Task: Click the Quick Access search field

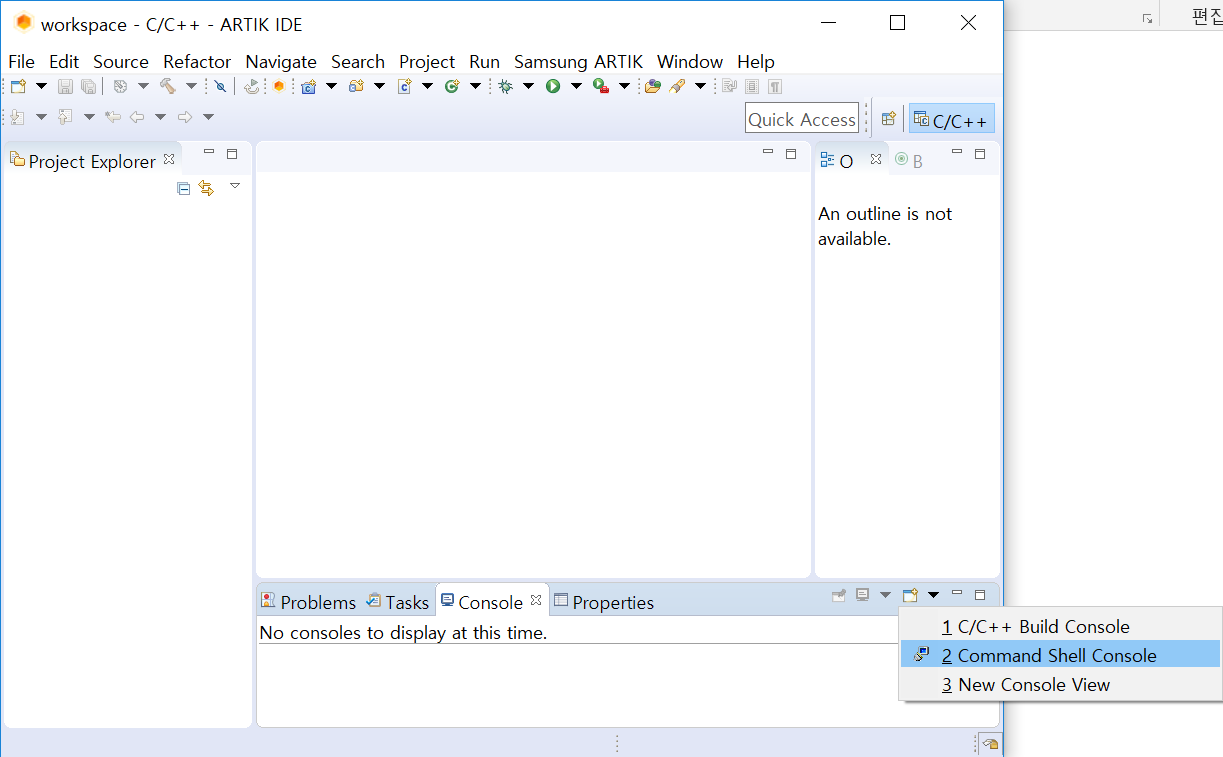Action: pyautogui.click(x=802, y=119)
